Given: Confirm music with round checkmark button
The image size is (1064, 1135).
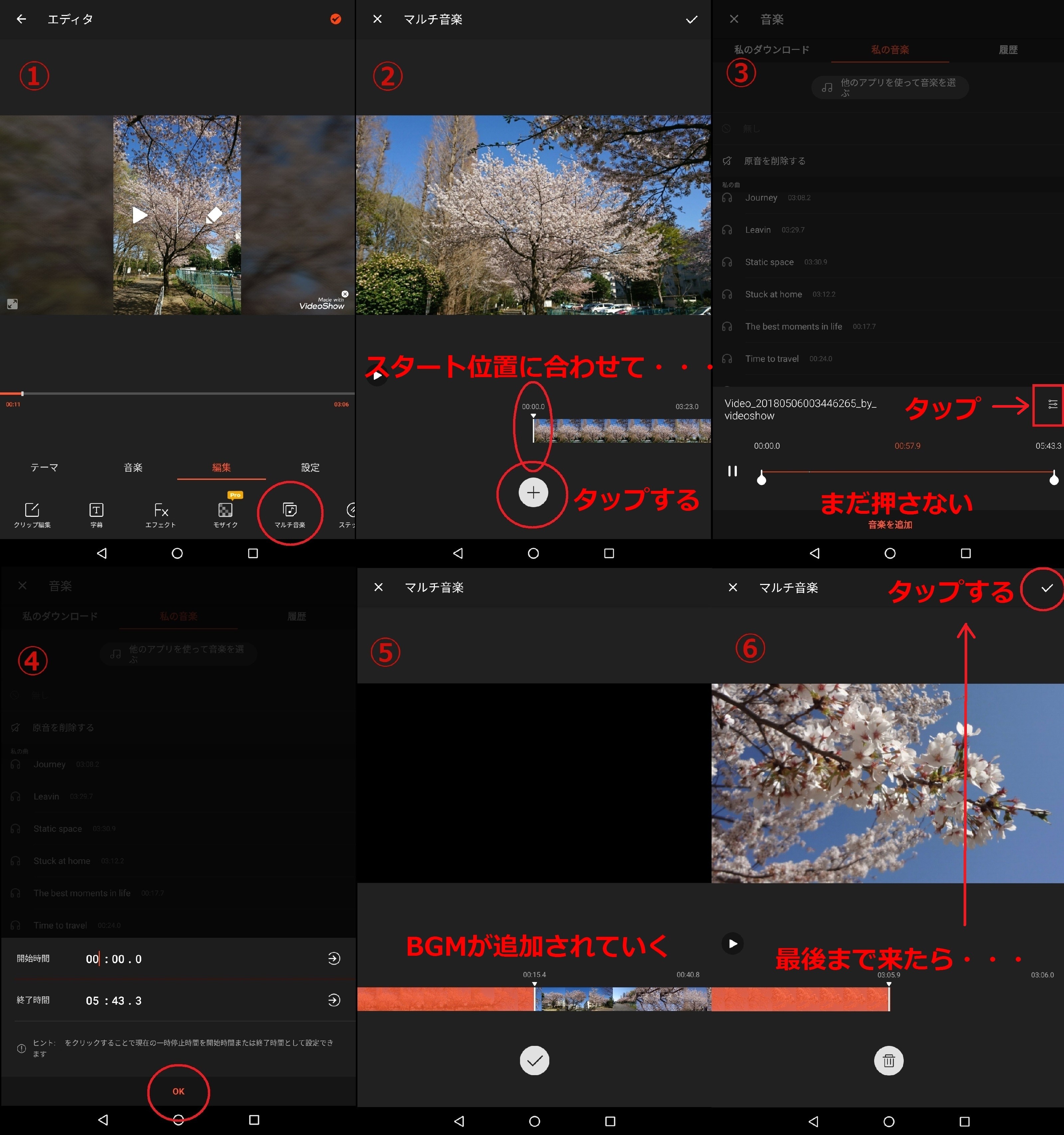Looking at the screenshot, I should 534,1060.
